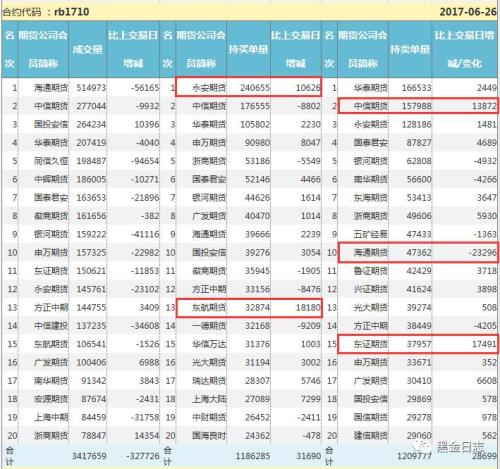500x469 pixels.
Task: Click the short position value 87827
Action: coord(419,143)
